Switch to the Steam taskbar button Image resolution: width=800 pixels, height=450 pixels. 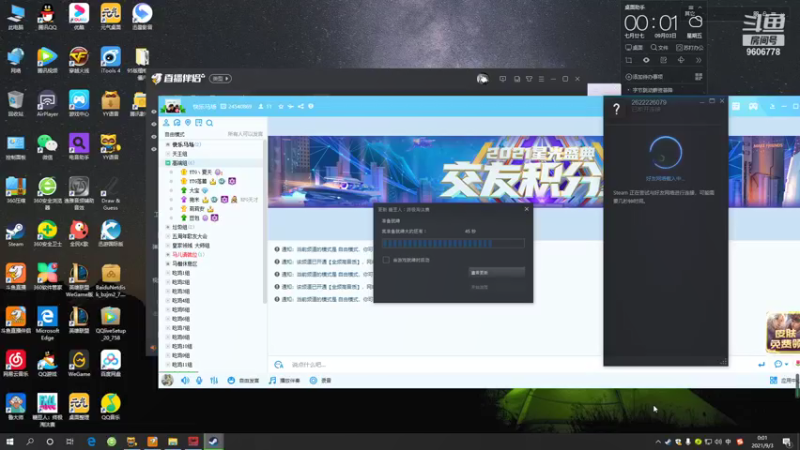point(213,442)
